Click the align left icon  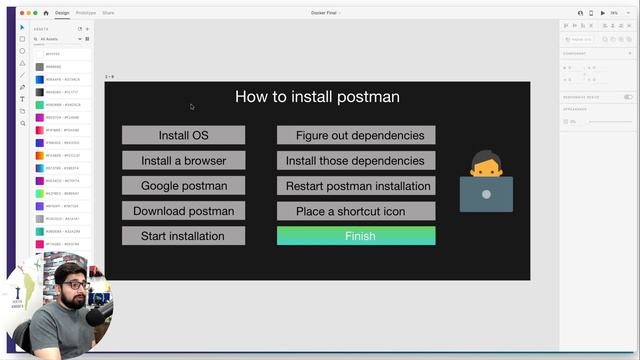[x=605, y=26]
